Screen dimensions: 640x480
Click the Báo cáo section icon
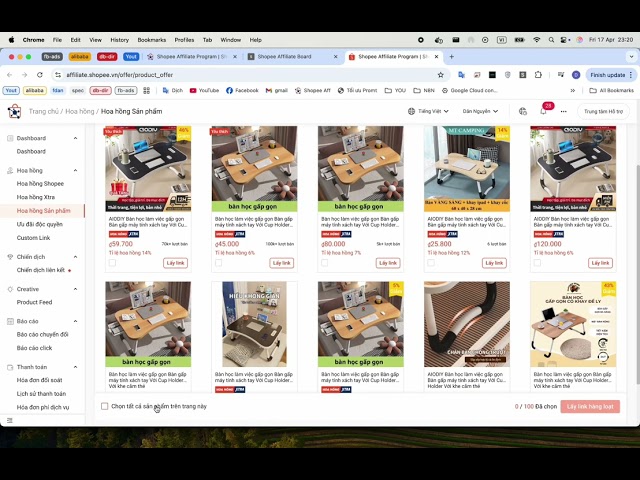(10, 321)
